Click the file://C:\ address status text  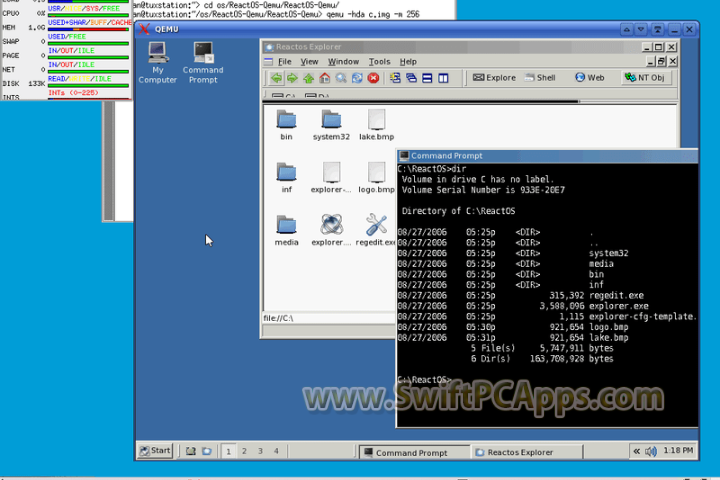coord(278,318)
